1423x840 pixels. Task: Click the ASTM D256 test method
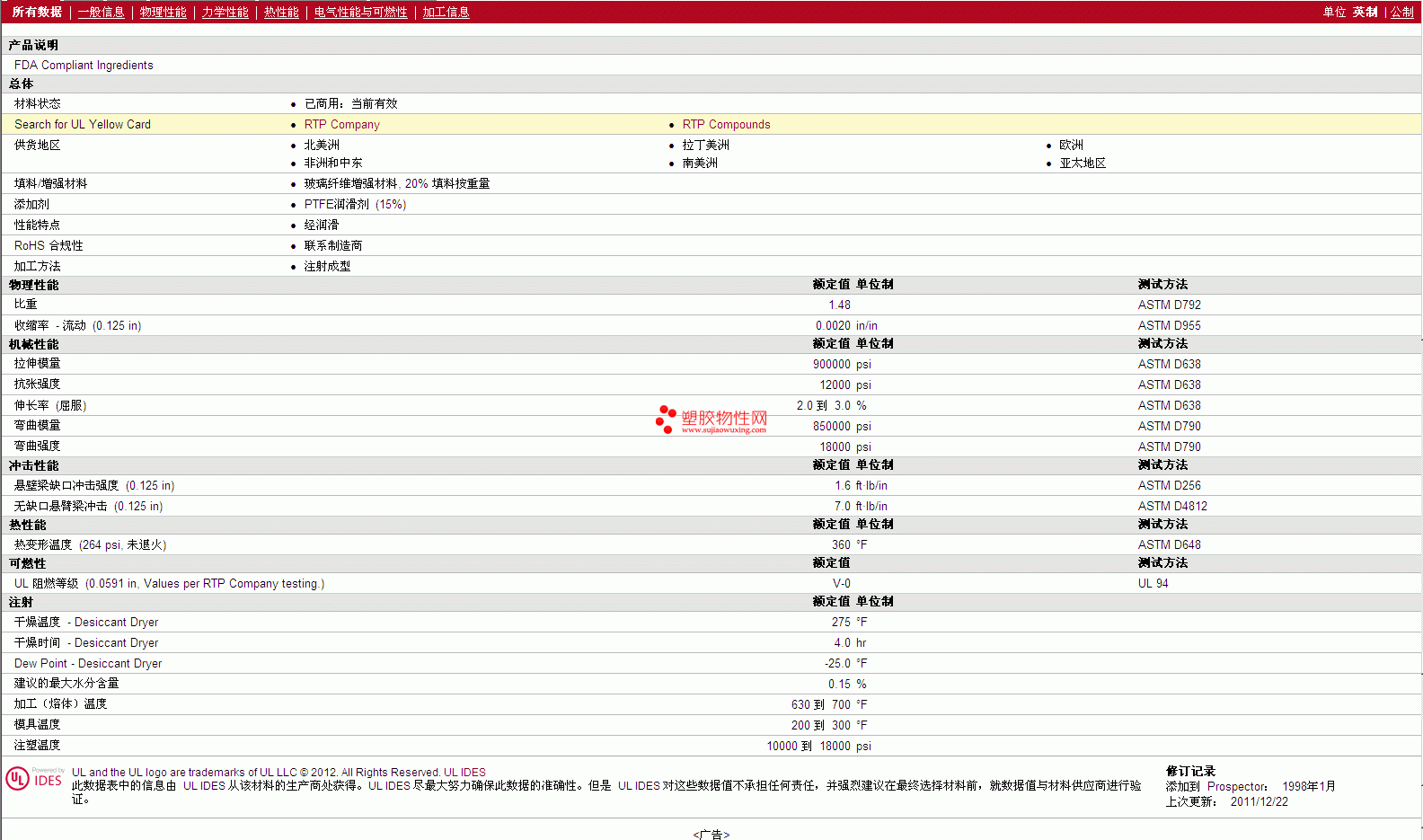[x=1170, y=486]
